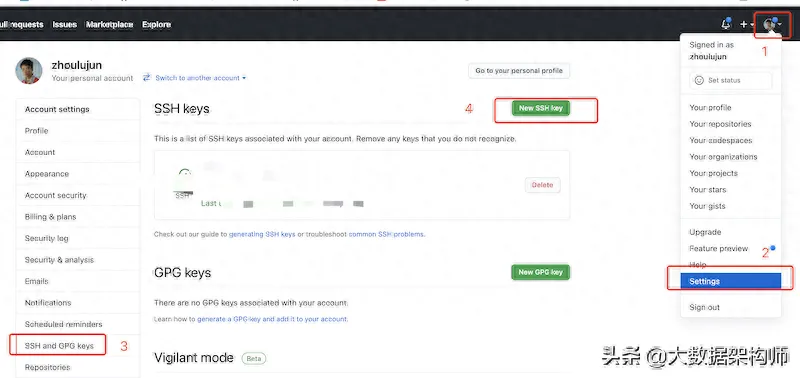
Task: Open Help in user menu
Action: point(731,265)
